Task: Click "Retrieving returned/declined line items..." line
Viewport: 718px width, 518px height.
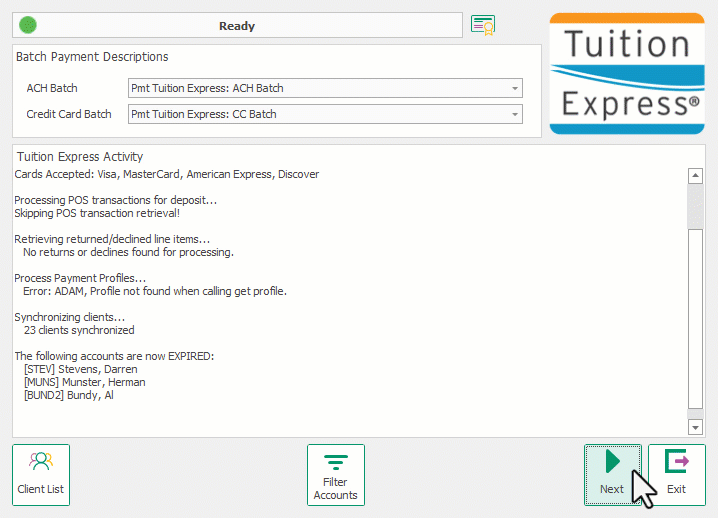Action: (x=112, y=240)
